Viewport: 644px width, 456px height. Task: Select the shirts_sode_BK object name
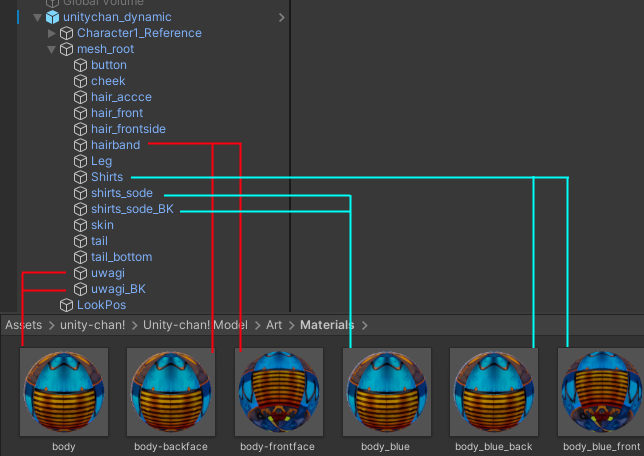coord(132,210)
